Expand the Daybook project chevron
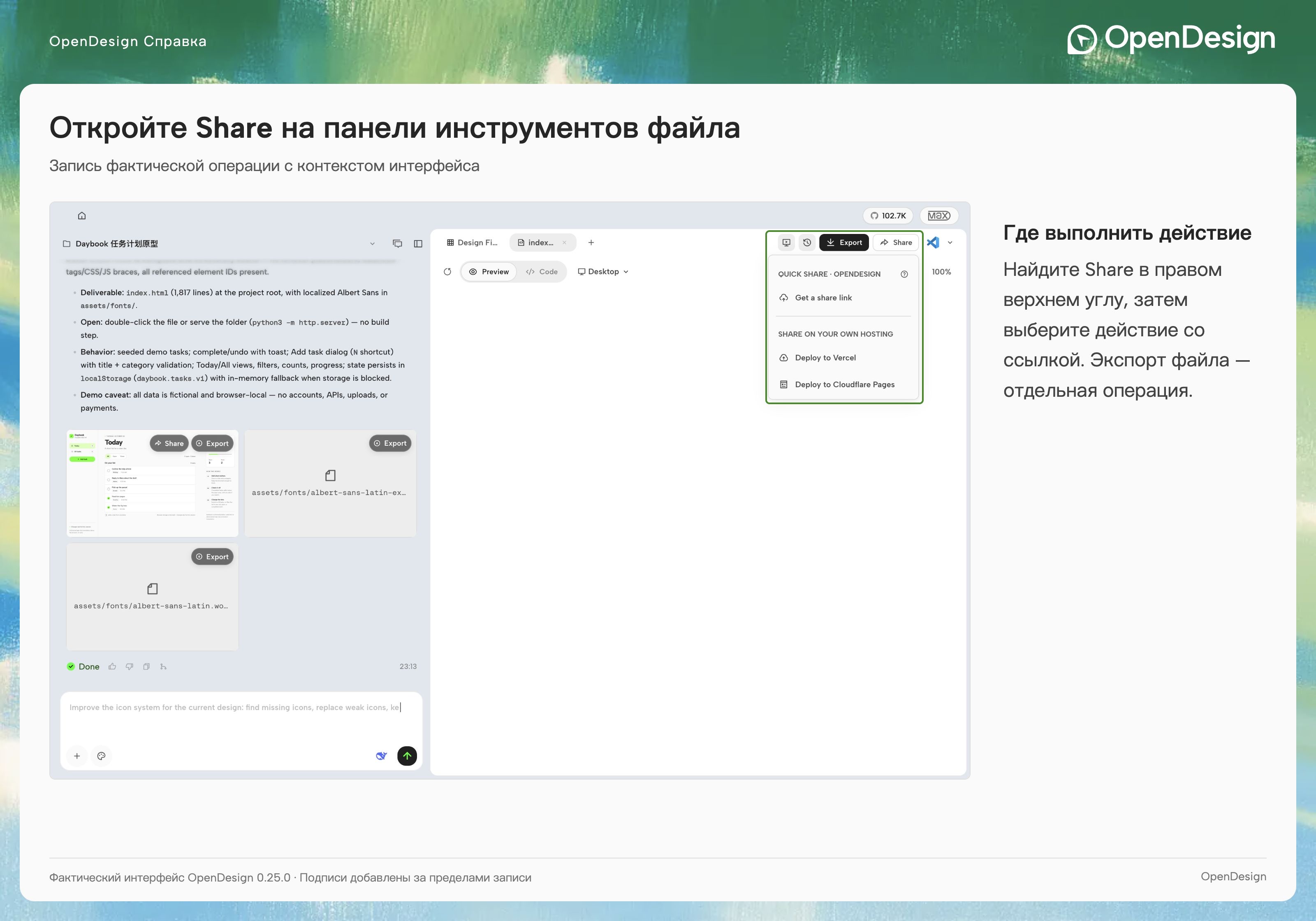Image resolution: width=1316 pixels, height=921 pixels. (373, 243)
